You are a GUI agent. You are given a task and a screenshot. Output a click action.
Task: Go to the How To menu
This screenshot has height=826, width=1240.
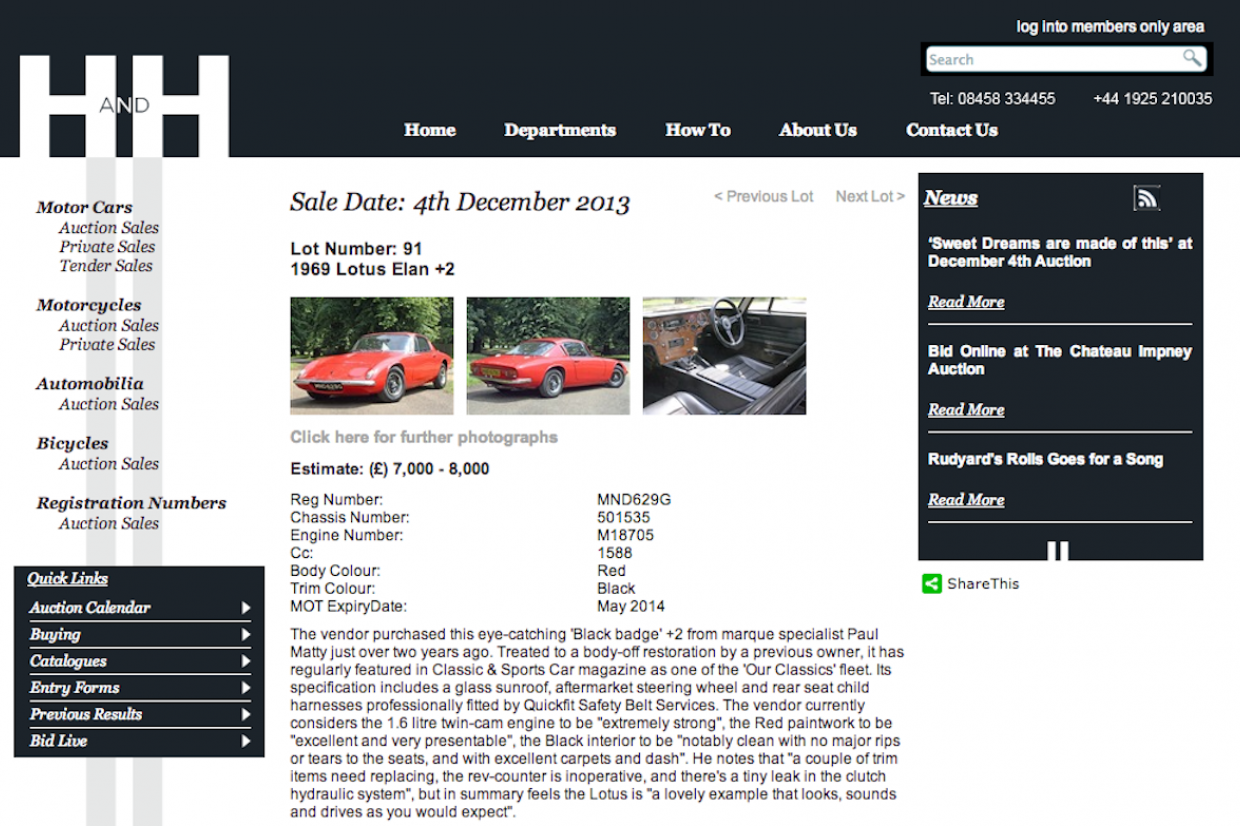698,130
